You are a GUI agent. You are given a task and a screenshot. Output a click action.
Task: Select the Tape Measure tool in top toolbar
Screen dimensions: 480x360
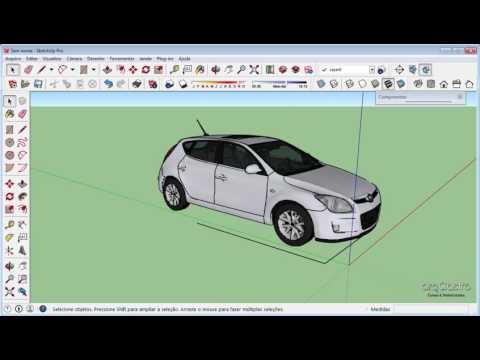click(174, 70)
